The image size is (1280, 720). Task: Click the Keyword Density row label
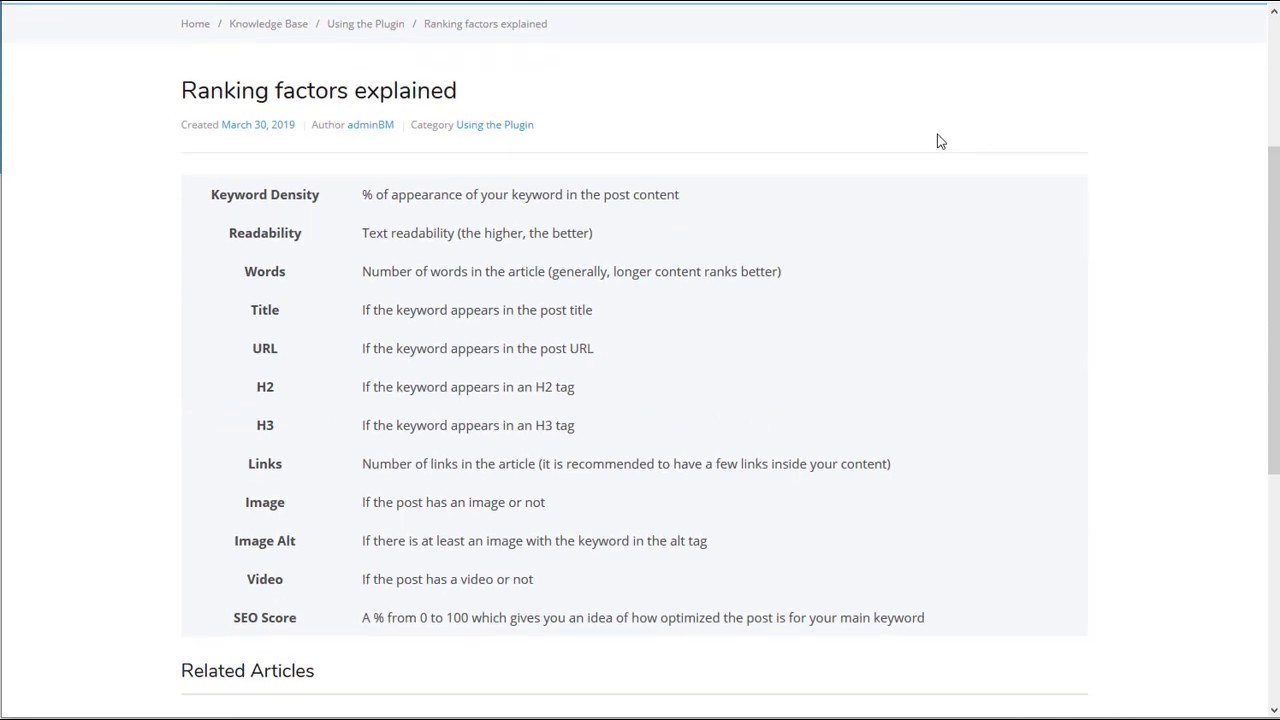point(265,195)
